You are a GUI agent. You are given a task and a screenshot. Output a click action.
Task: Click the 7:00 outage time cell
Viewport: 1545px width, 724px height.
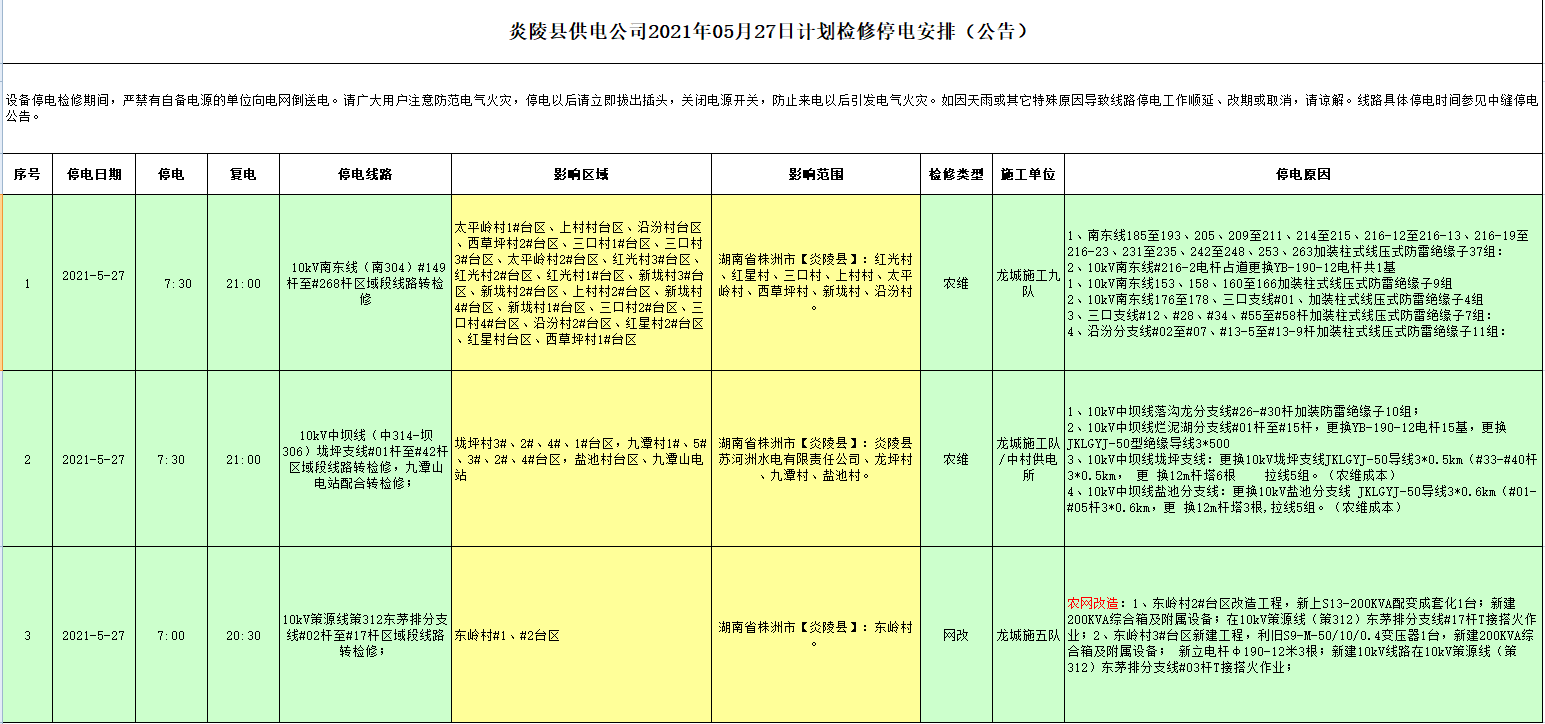(171, 635)
